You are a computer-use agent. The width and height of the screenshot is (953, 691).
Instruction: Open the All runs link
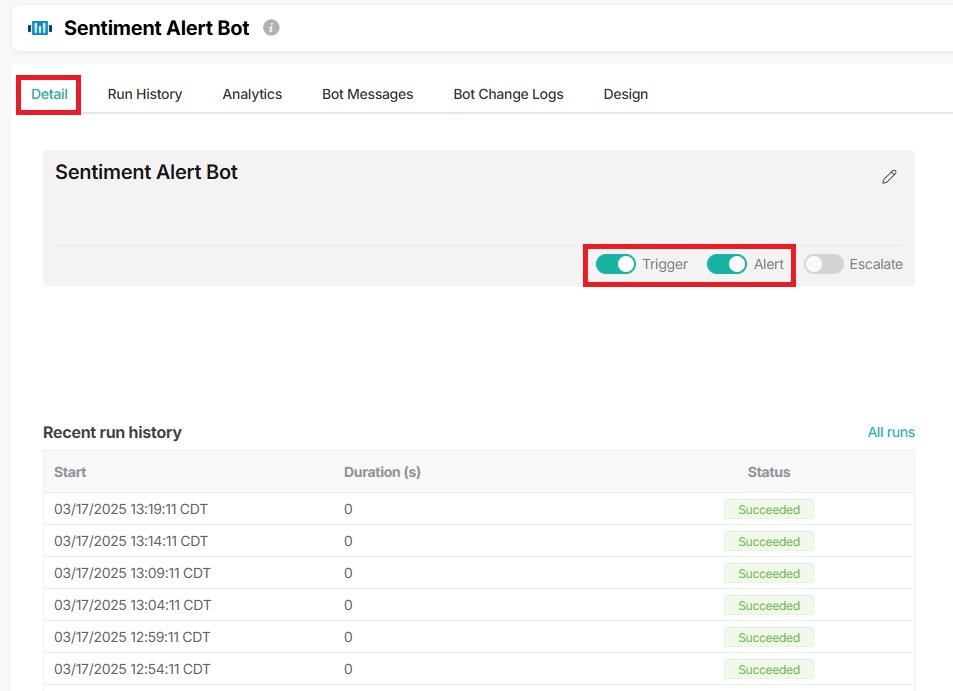point(891,432)
